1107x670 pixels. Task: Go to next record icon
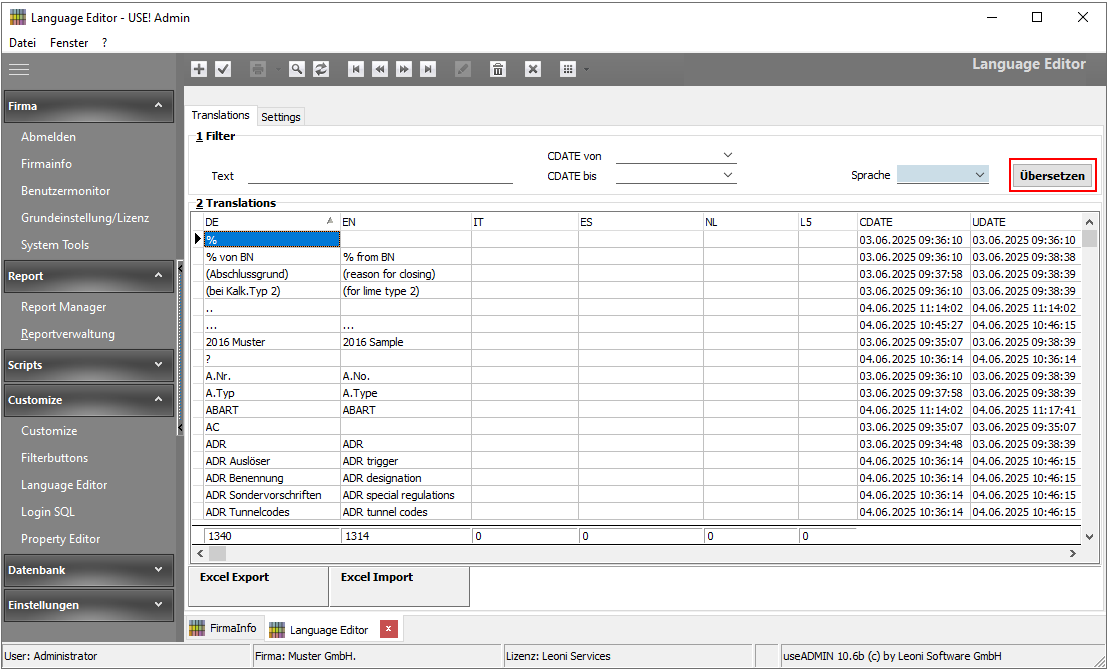click(404, 69)
